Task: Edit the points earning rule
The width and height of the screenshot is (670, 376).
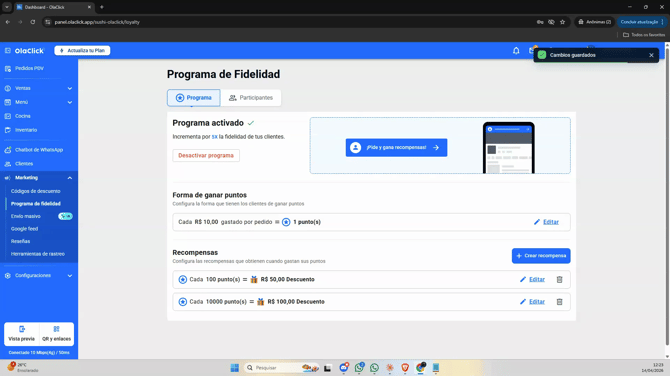Action: pos(551,222)
